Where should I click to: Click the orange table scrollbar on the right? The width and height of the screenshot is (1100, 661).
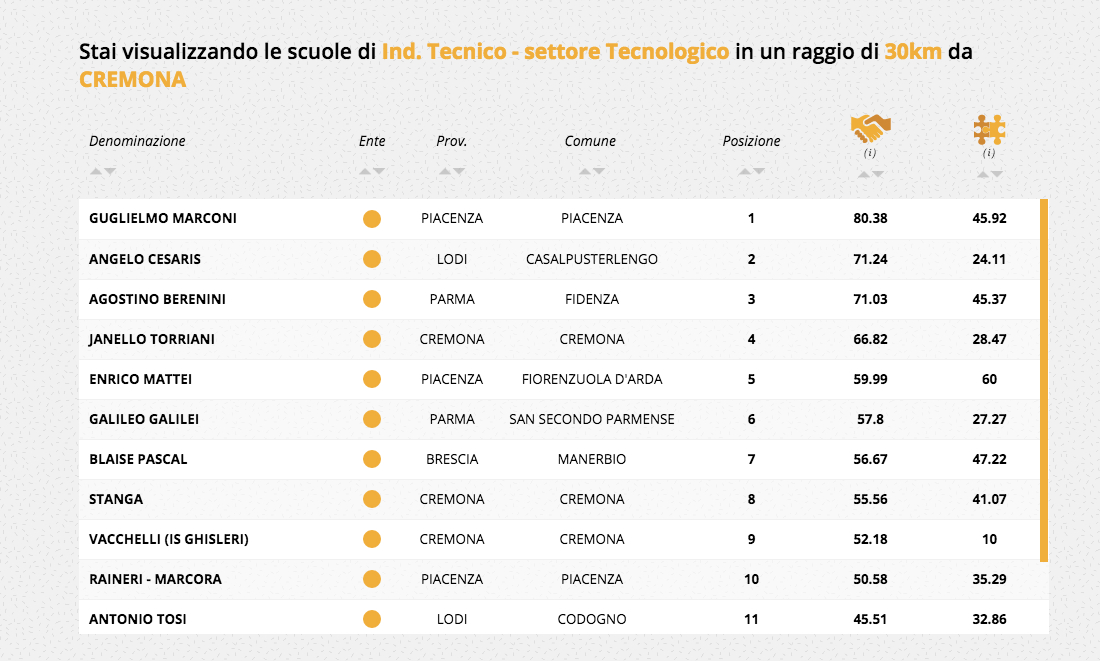pos(1044,380)
